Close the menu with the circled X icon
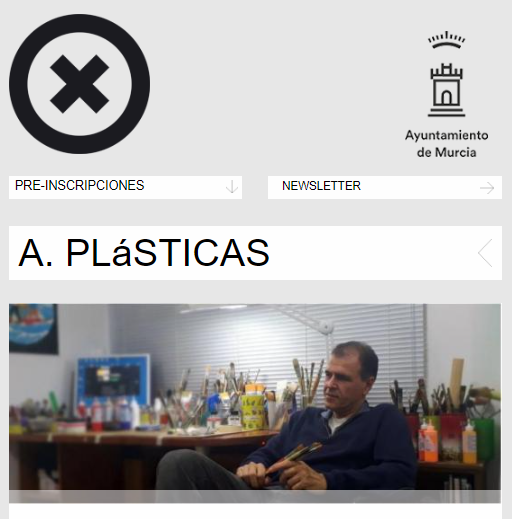 (79, 84)
